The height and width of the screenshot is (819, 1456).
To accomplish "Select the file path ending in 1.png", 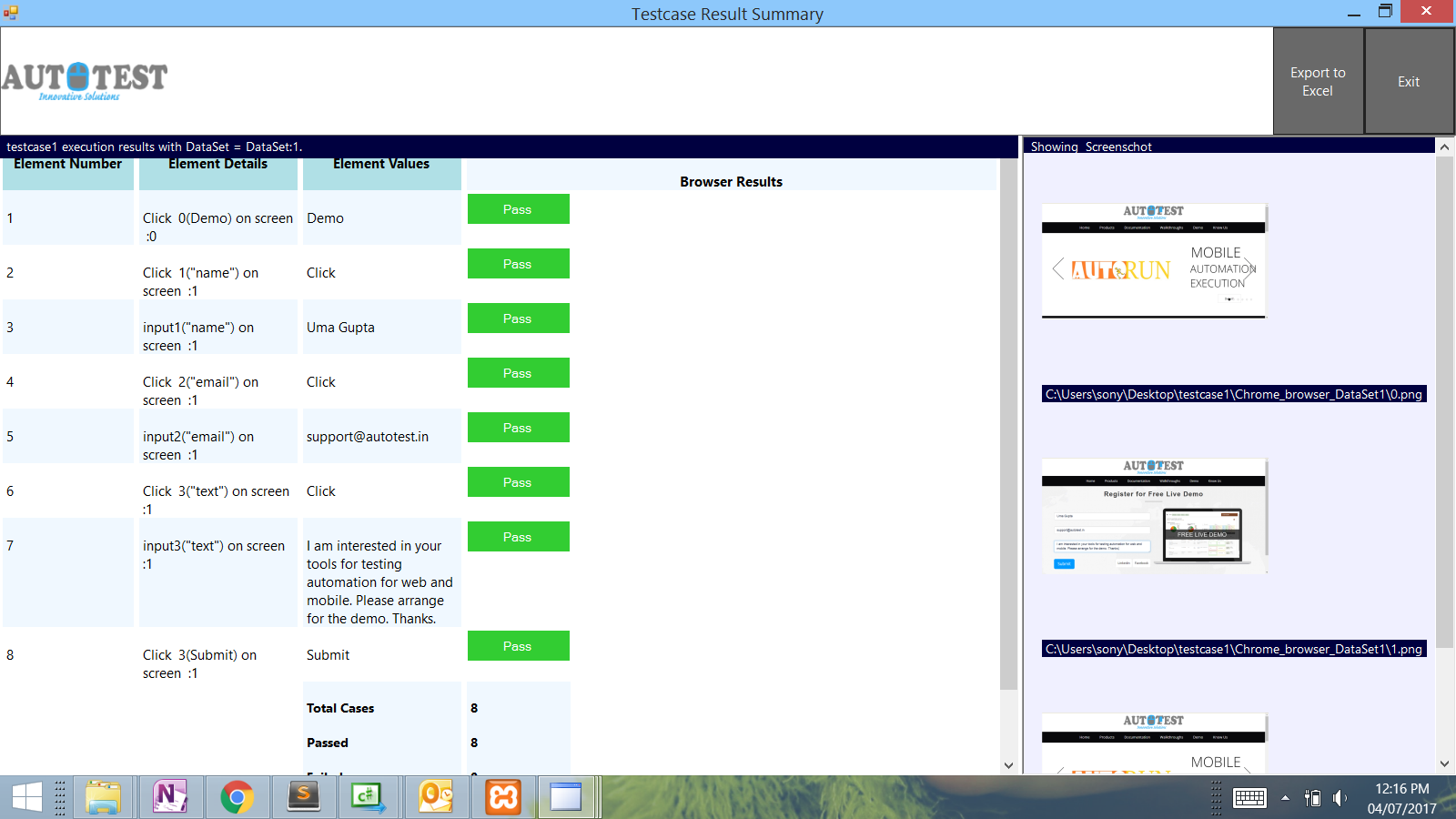I will click(x=1233, y=649).
